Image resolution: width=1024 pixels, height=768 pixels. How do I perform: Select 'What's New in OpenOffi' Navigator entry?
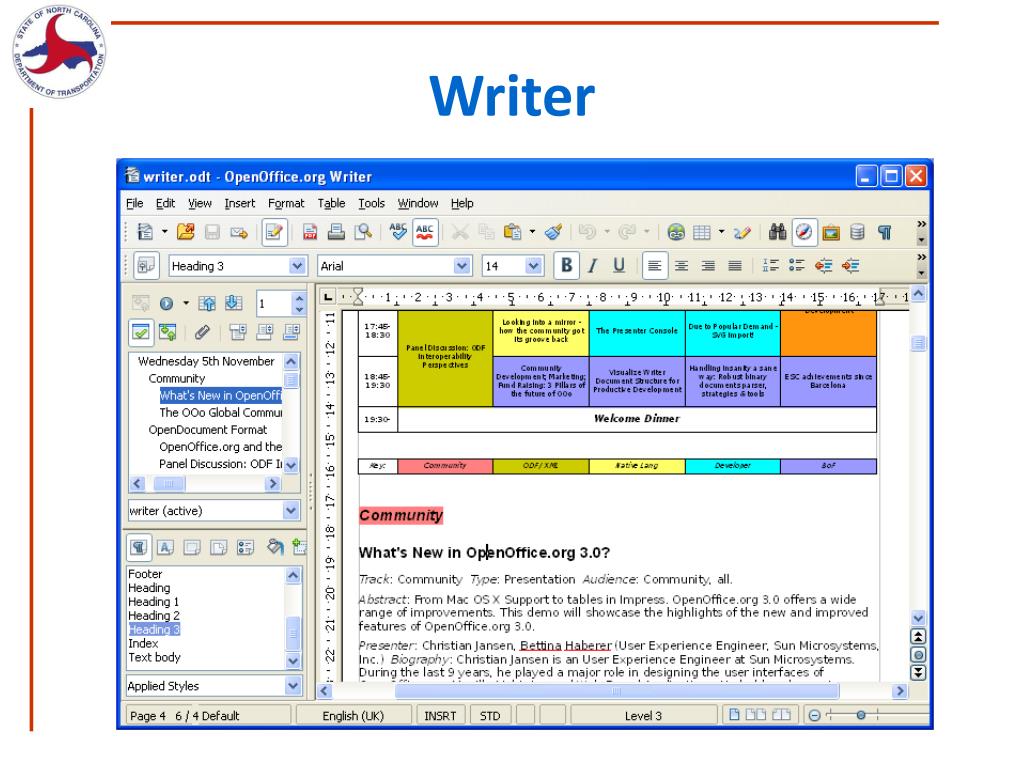pyautogui.click(x=221, y=395)
